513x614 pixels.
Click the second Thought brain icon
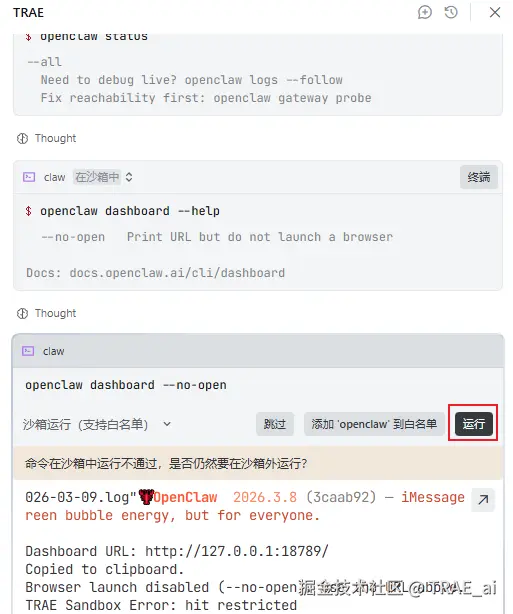coord(22,314)
